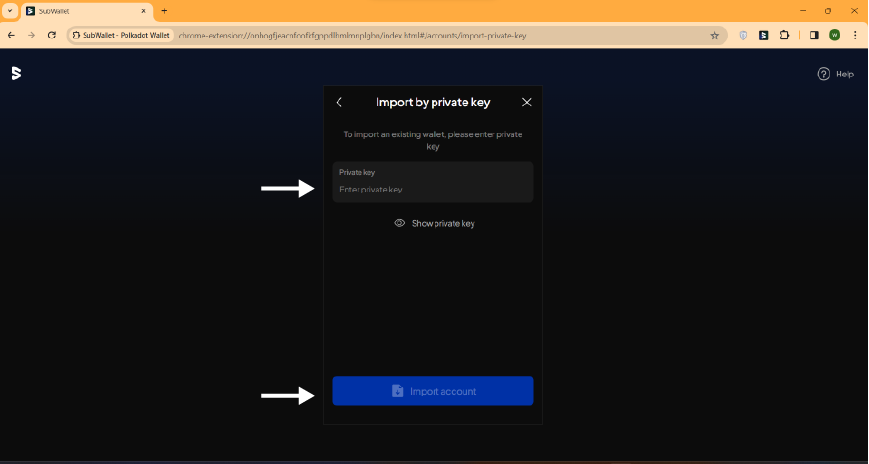Viewport: 869px width, 464px height.
Task: Open the browser Extensions puzzle icon
Action: tap(784, 35)
